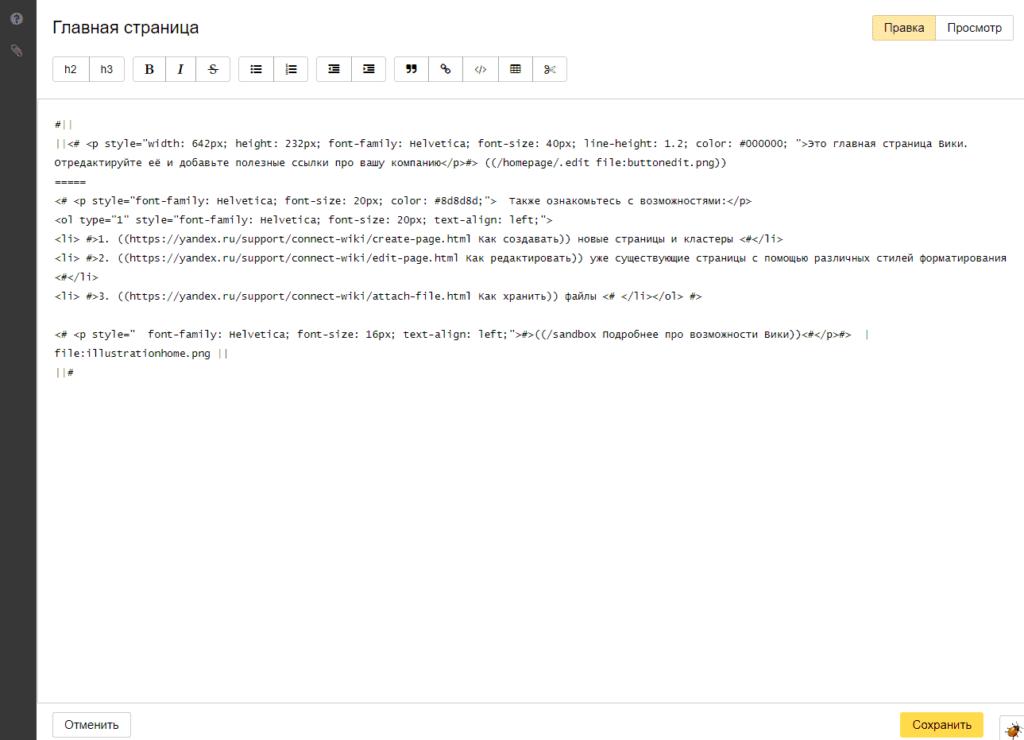
Task: Select the Правка edit tab
Action: click(904, 28)
